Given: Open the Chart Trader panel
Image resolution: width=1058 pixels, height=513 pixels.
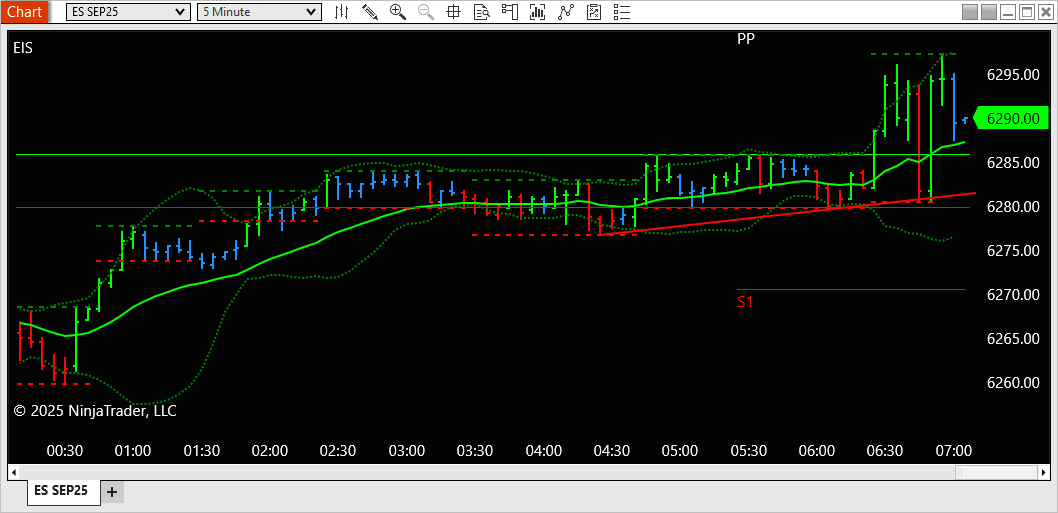Looking at the screenshot, I should (509, 11).
